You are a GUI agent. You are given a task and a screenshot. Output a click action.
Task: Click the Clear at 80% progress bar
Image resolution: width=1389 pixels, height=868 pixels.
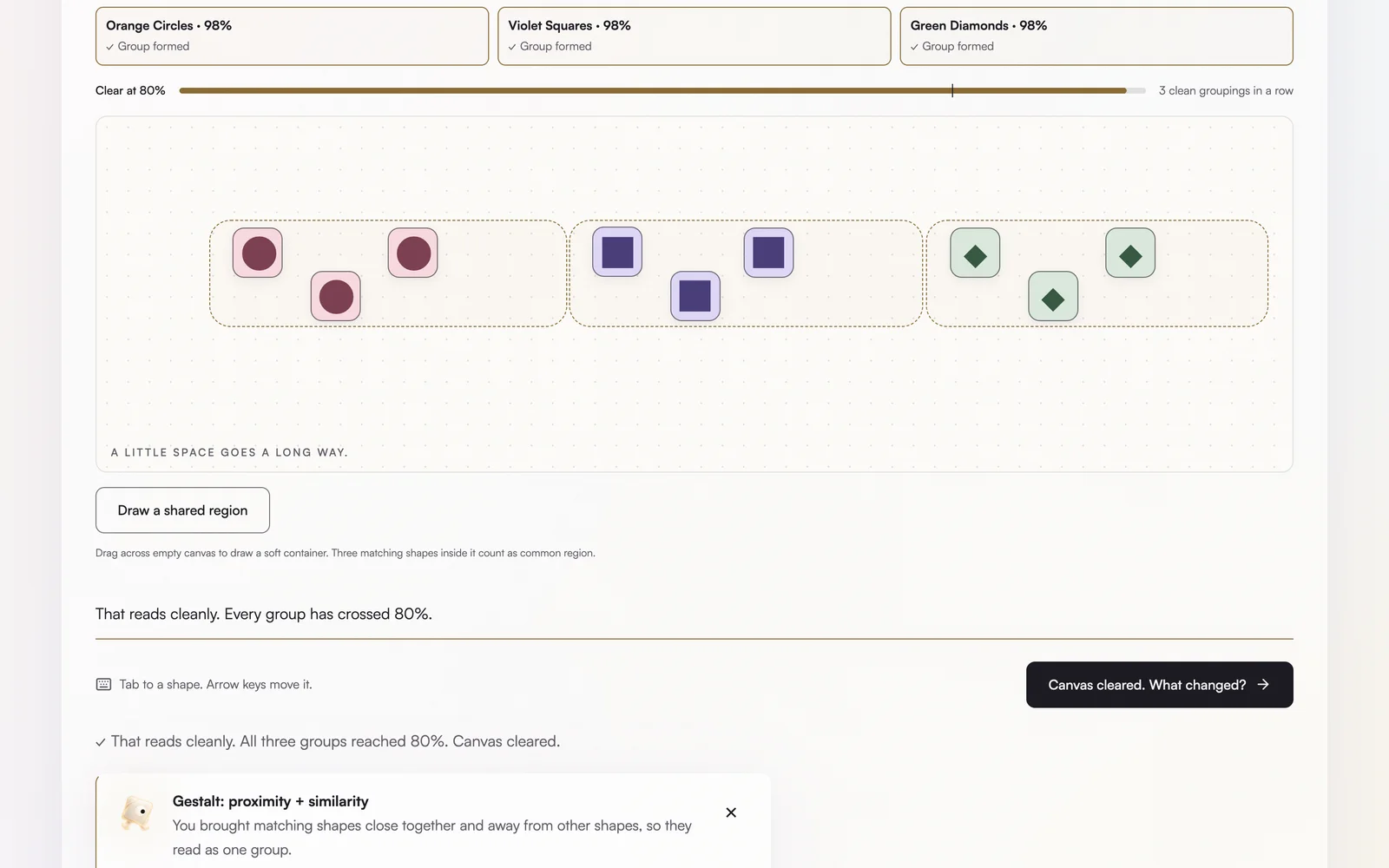(662, 90)
